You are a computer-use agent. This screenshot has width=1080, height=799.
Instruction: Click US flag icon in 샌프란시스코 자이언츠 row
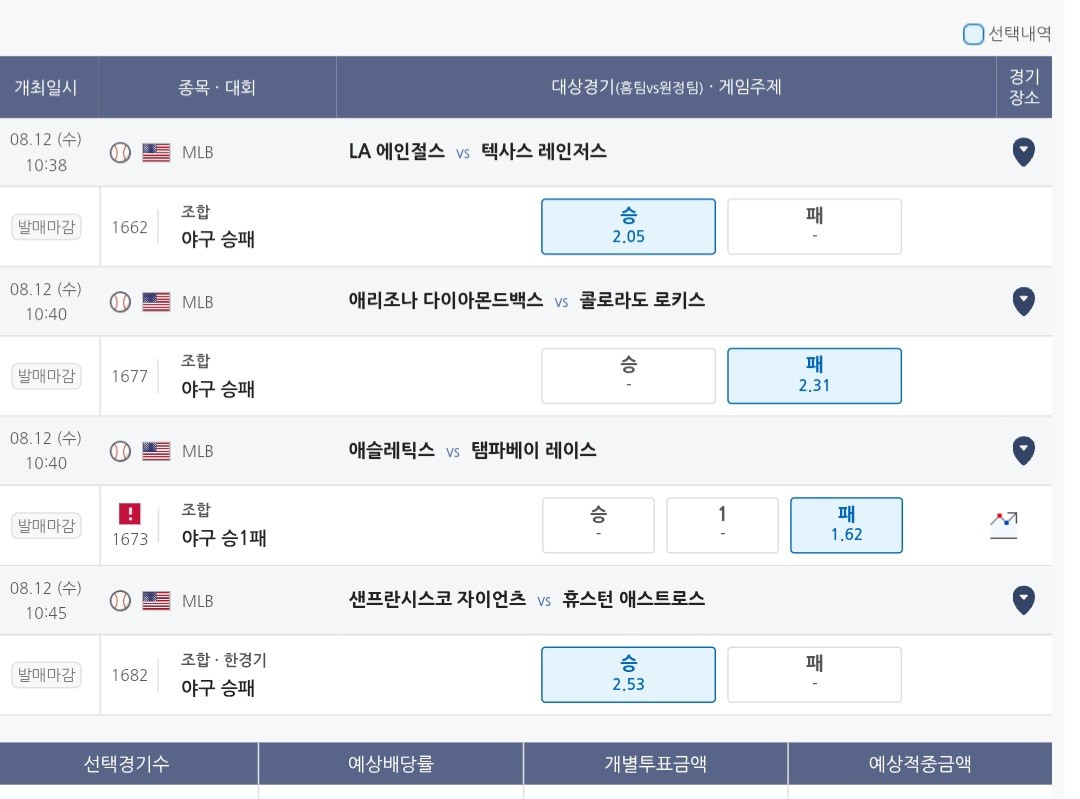tap(156, 601)
